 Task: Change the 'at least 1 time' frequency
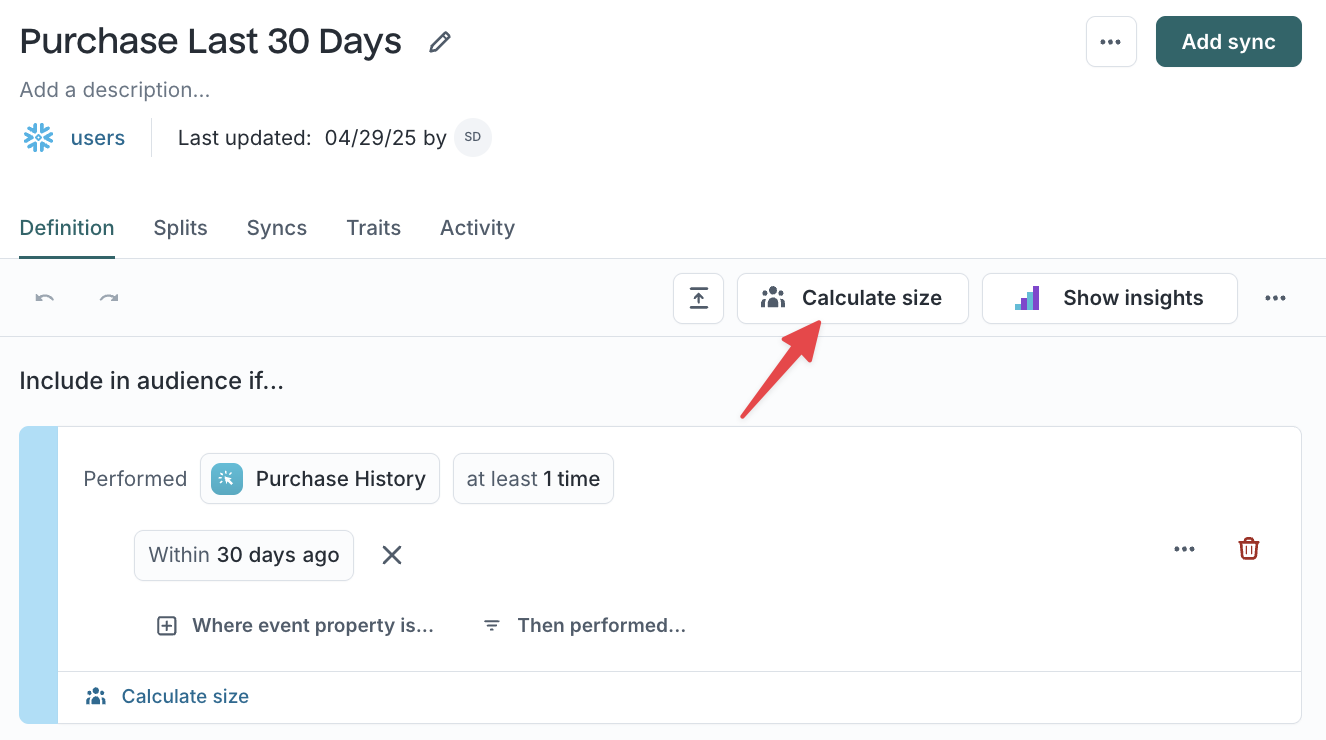click(x=533, y=479)
